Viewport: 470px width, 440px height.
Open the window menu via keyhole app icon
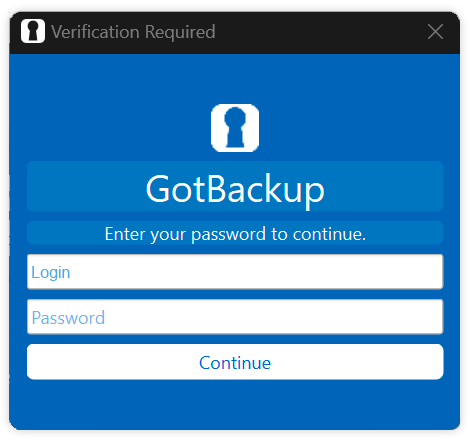(x=33, y=31)
